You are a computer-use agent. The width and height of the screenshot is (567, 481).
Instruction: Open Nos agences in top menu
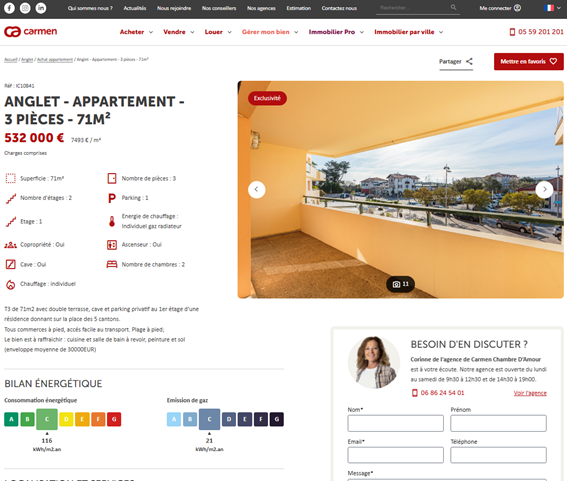[261, 8]
